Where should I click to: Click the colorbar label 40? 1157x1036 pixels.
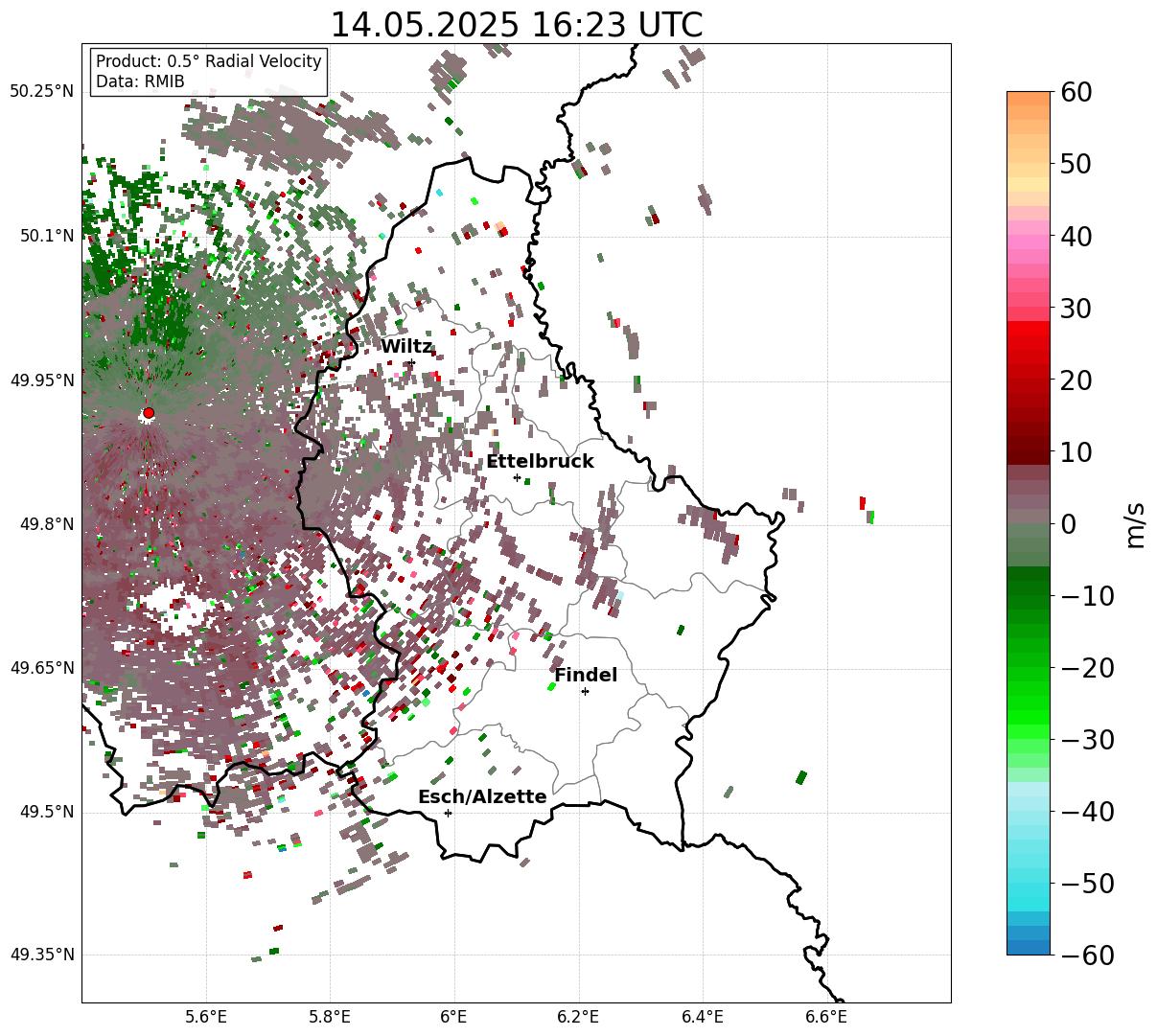pos(1076,236)
